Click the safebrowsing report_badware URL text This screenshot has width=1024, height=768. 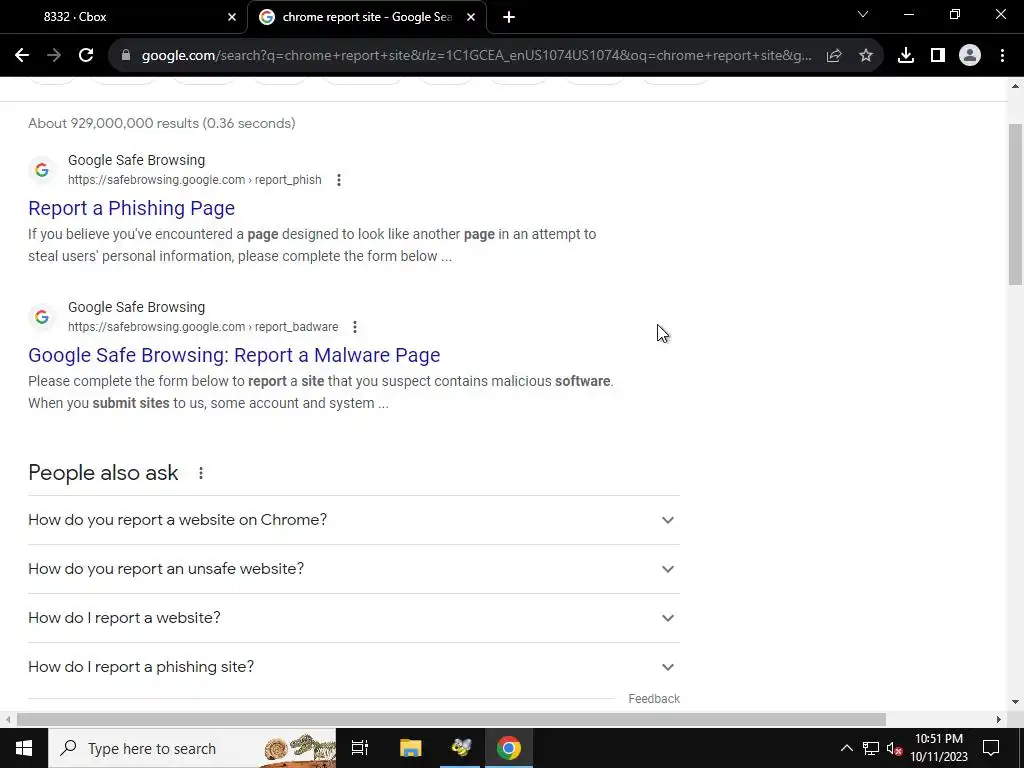tap(203, 327)
